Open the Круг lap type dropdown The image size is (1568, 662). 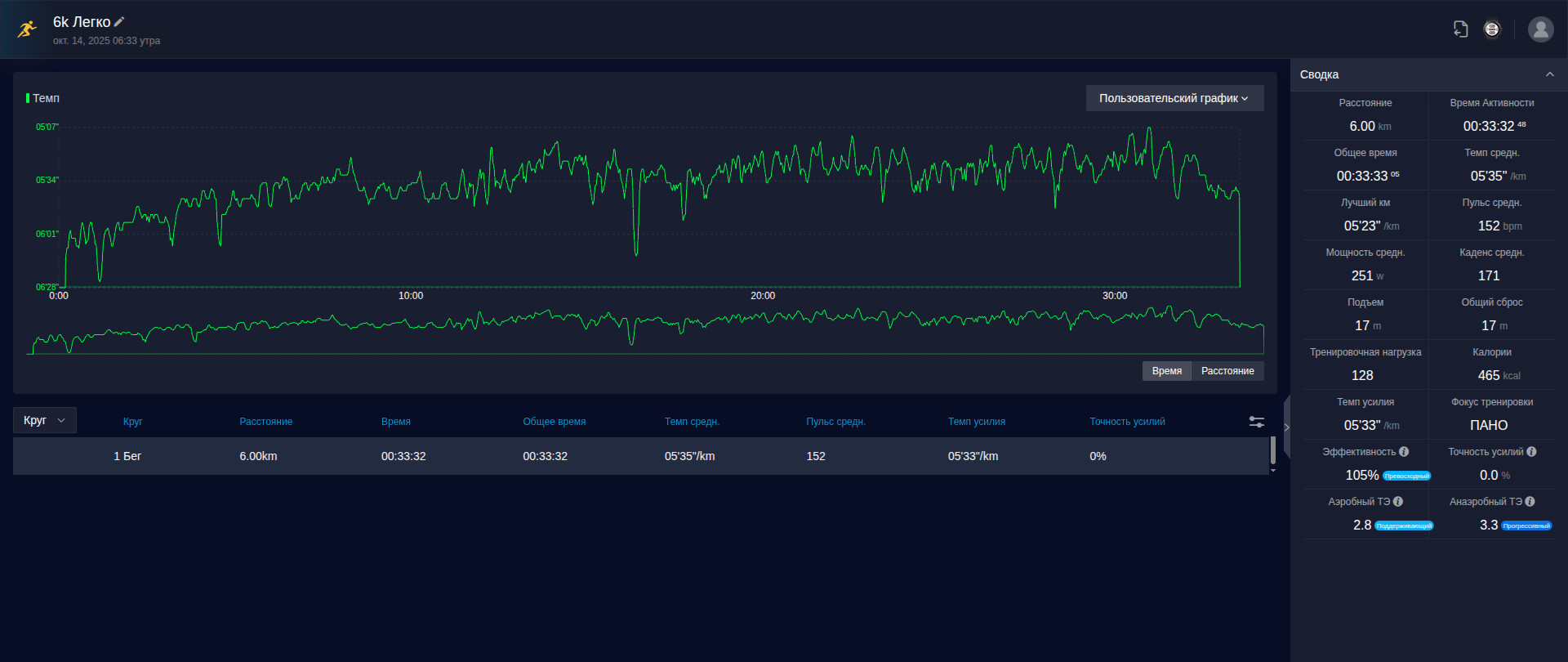click(45, 420)
